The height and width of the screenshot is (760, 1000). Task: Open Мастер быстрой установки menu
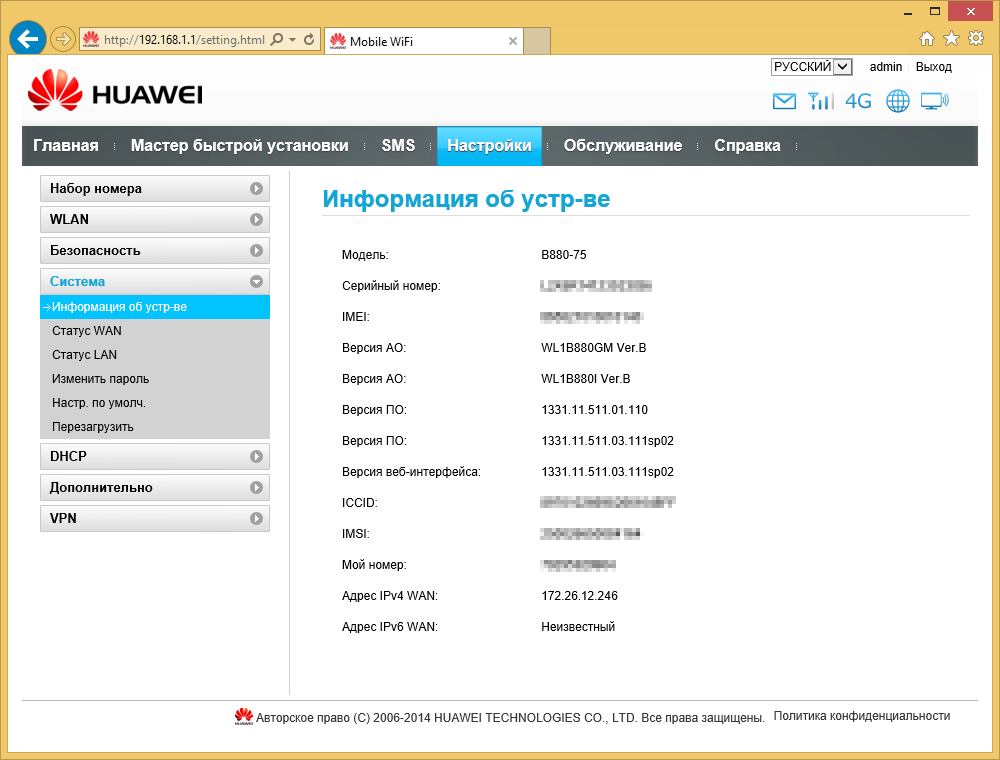(x=240, y=145)
